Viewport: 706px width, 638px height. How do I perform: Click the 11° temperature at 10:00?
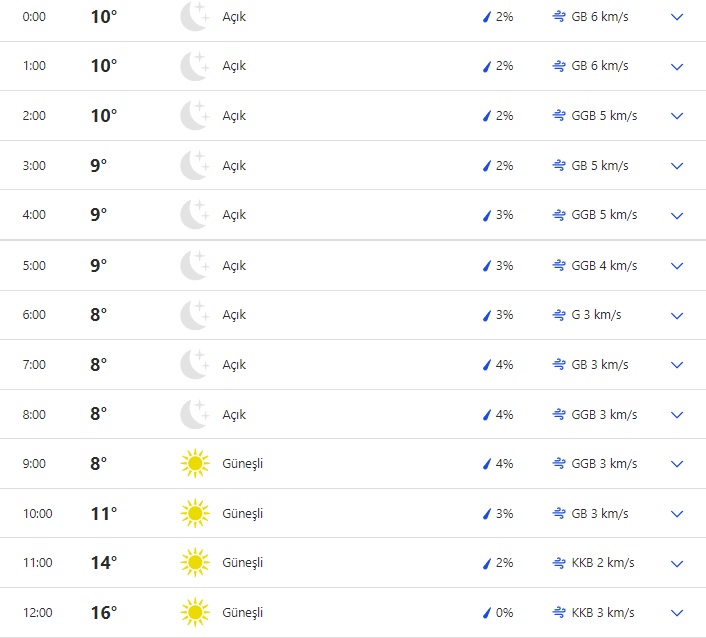point(104,513)
